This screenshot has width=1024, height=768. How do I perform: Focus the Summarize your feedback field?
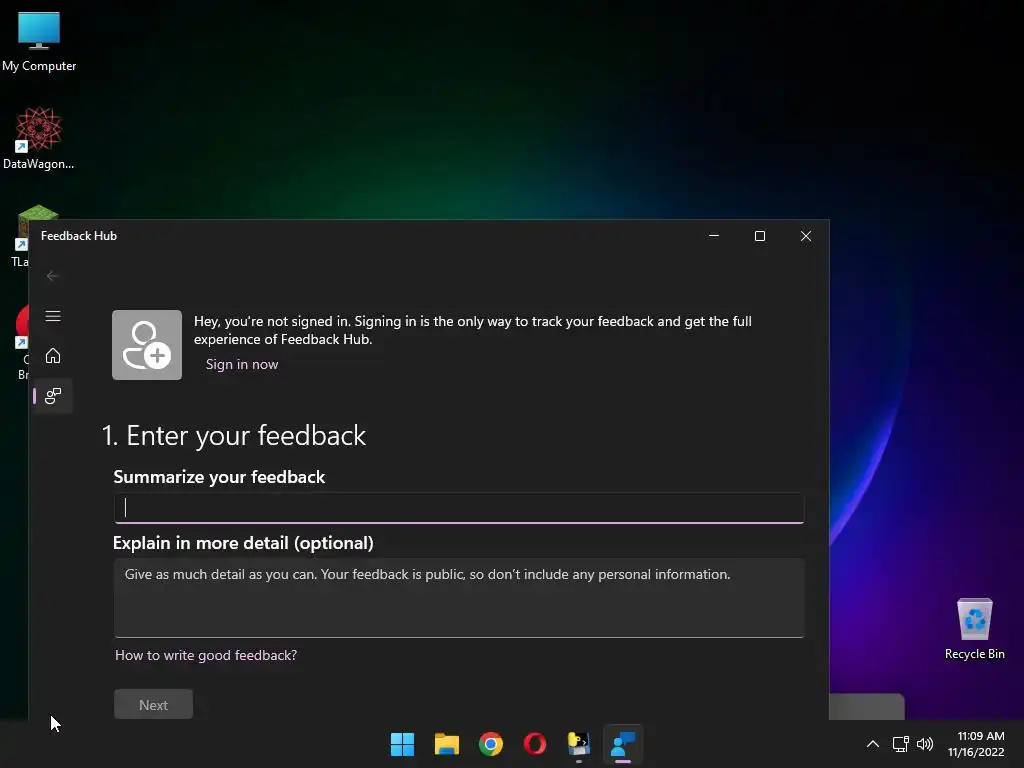pos(458,508)
